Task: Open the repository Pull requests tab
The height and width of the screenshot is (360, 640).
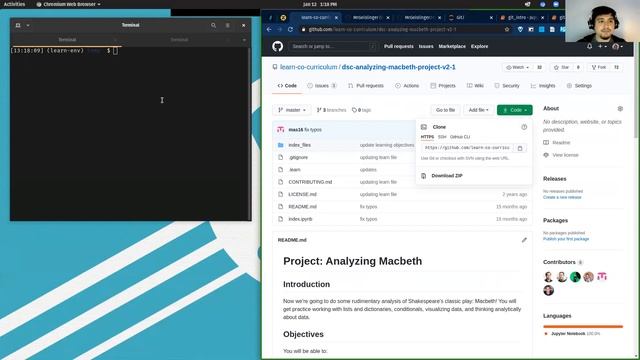Action: [366, 86]
